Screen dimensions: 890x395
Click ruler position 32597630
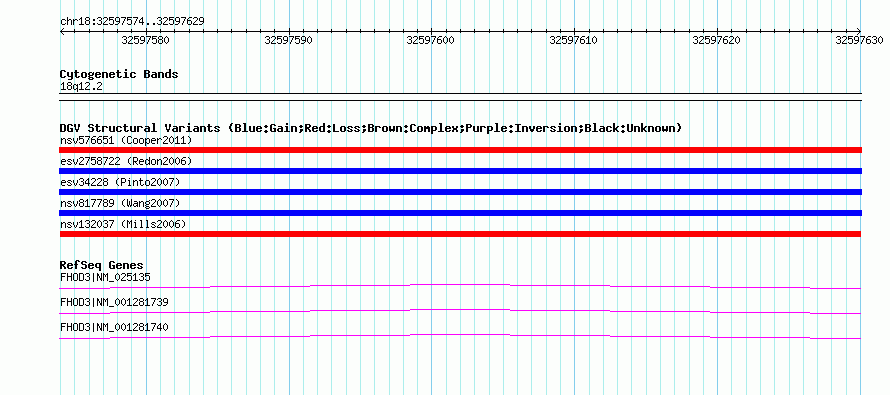coord(859,40)
